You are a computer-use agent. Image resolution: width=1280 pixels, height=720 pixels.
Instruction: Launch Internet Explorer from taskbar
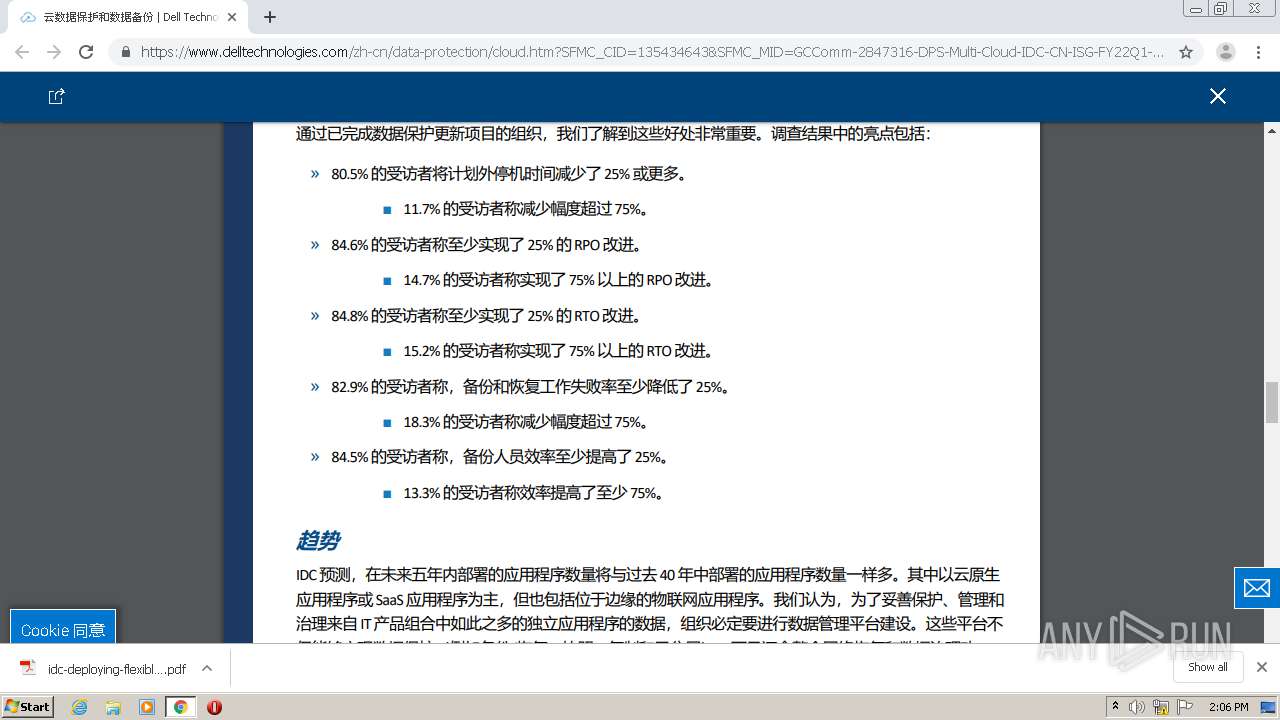pyautogui.click(x=80, y=707)
